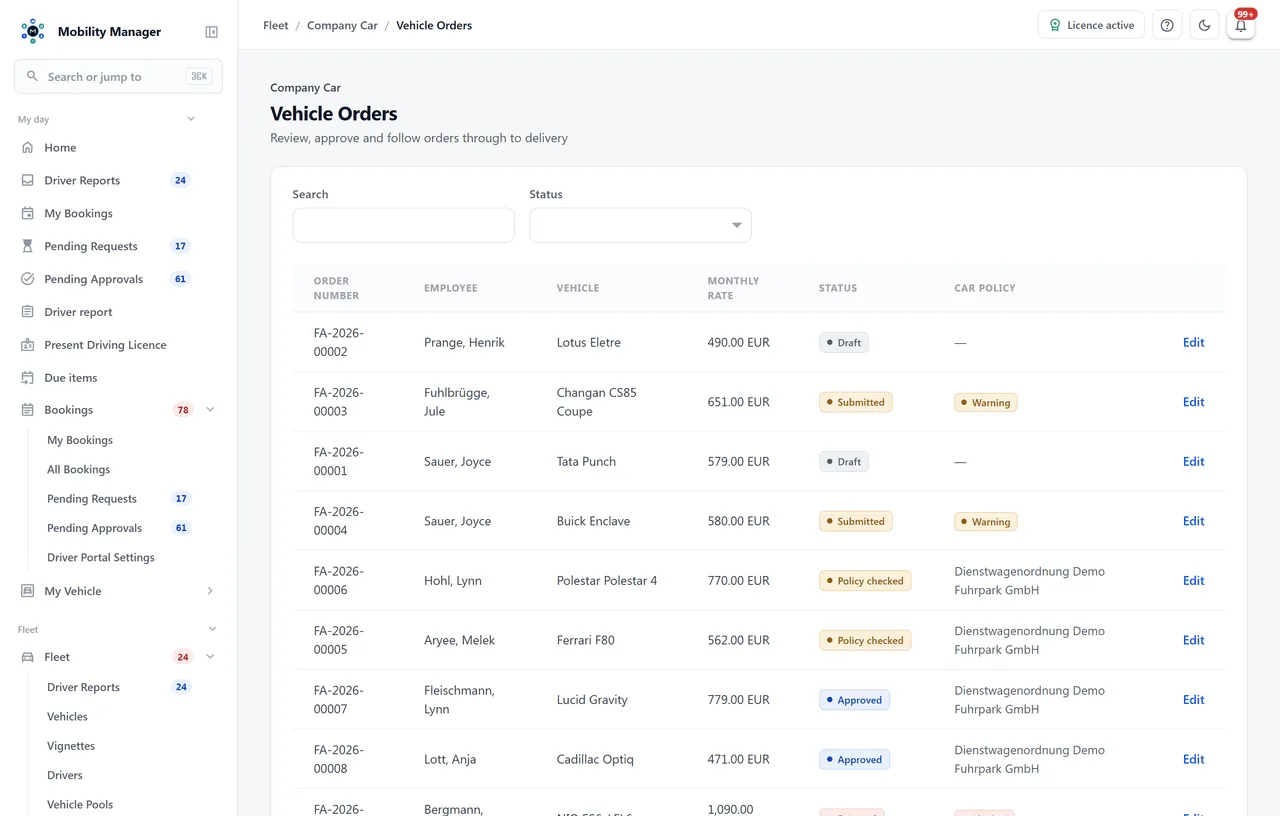This screenshot has height=816, width=1280.
Task: Click the Home house icon
Action: coord(28,147)
